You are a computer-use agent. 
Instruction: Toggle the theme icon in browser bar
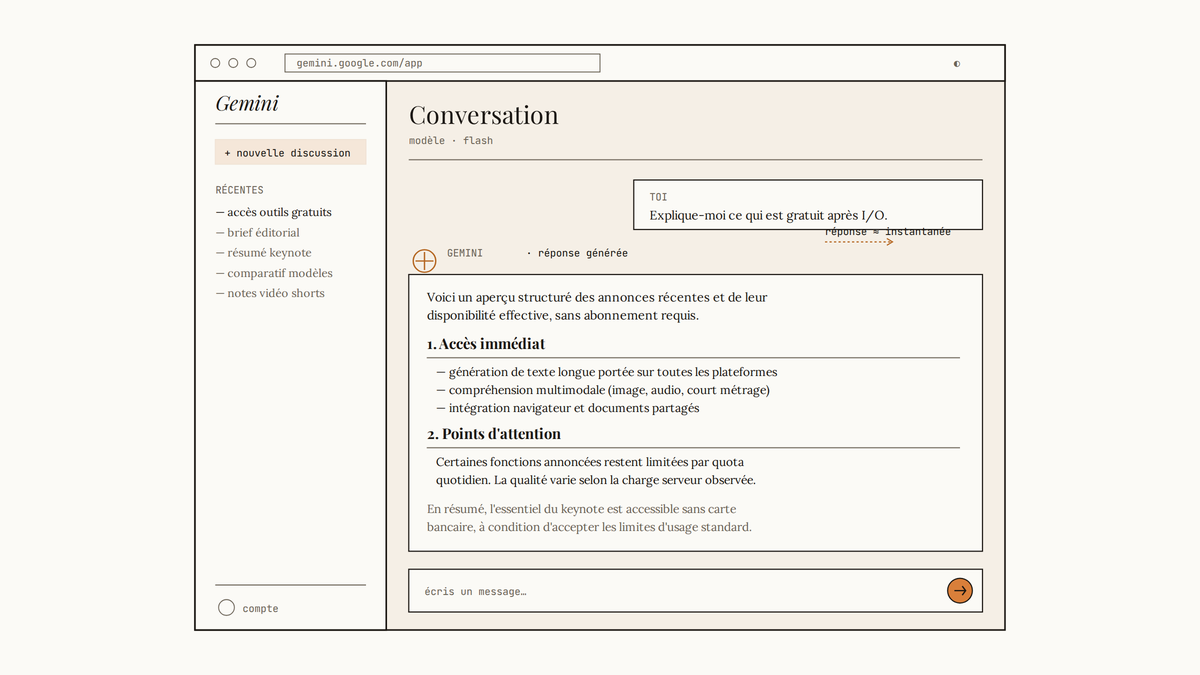(x=957, y=63)
